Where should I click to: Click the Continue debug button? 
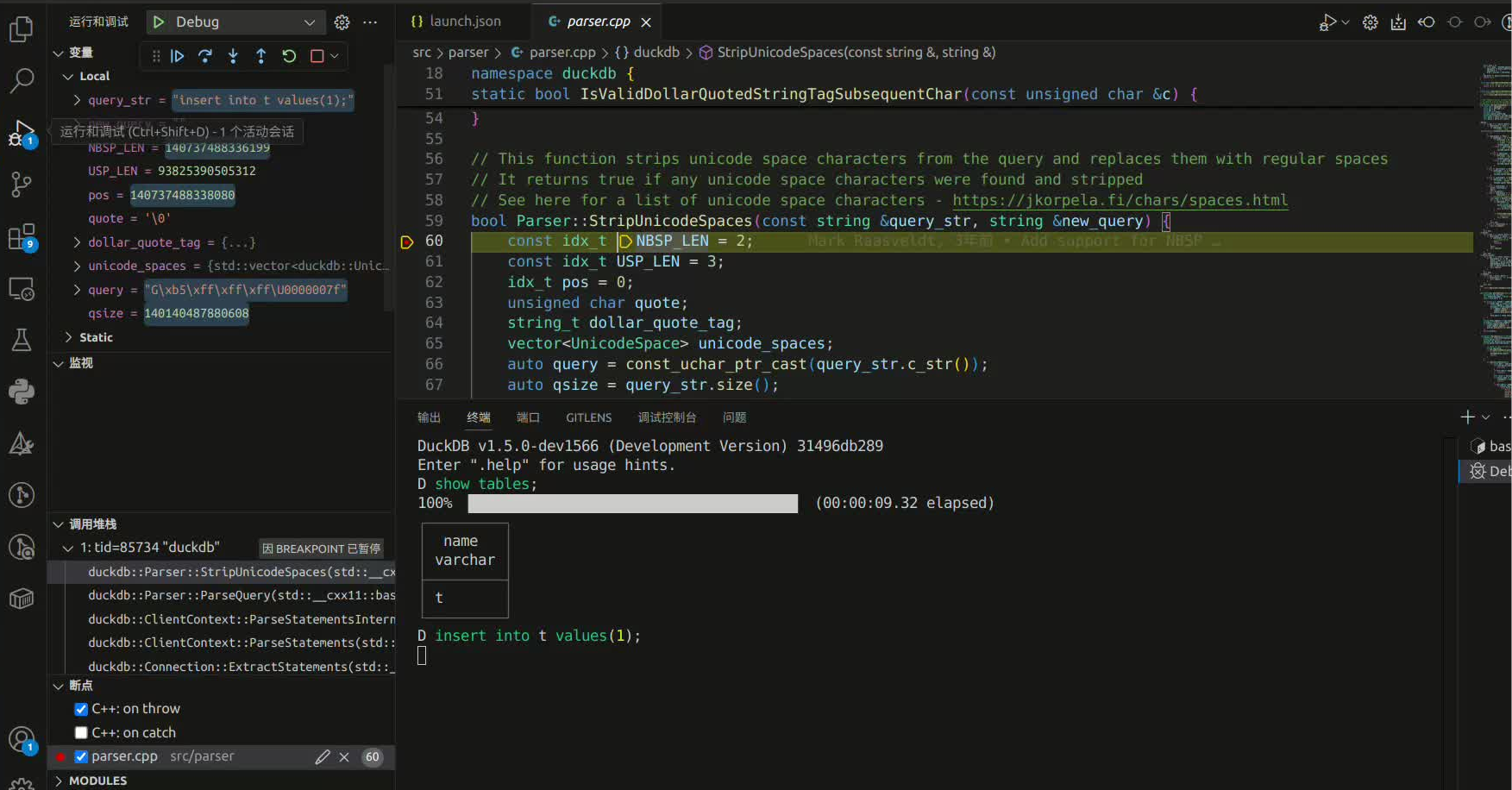(x=177, y=56)
